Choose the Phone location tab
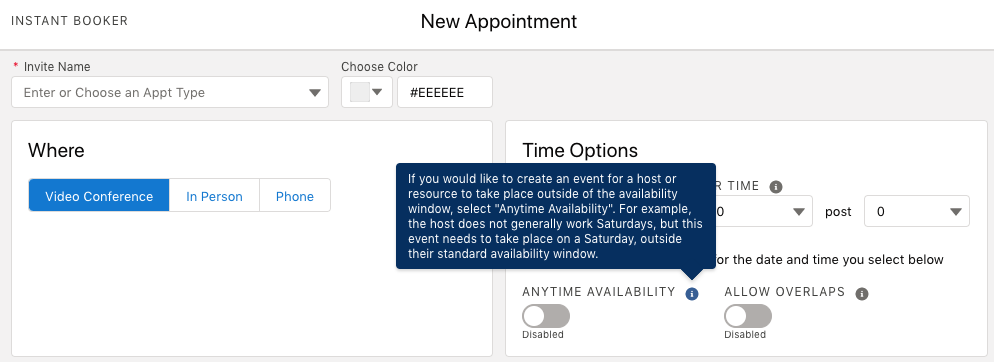994x362 pixels. tap(295, 195)
